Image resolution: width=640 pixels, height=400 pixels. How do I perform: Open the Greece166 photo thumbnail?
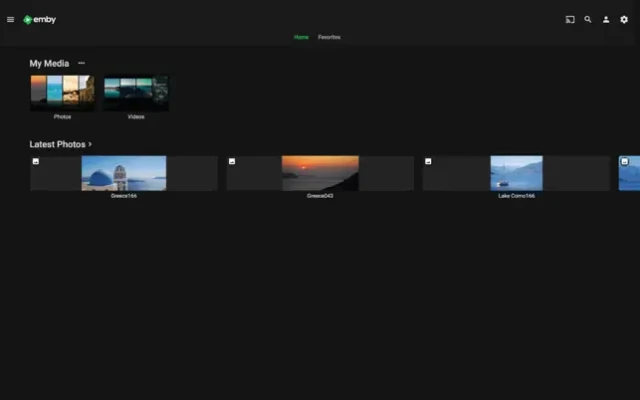click(x=124, y=173)
